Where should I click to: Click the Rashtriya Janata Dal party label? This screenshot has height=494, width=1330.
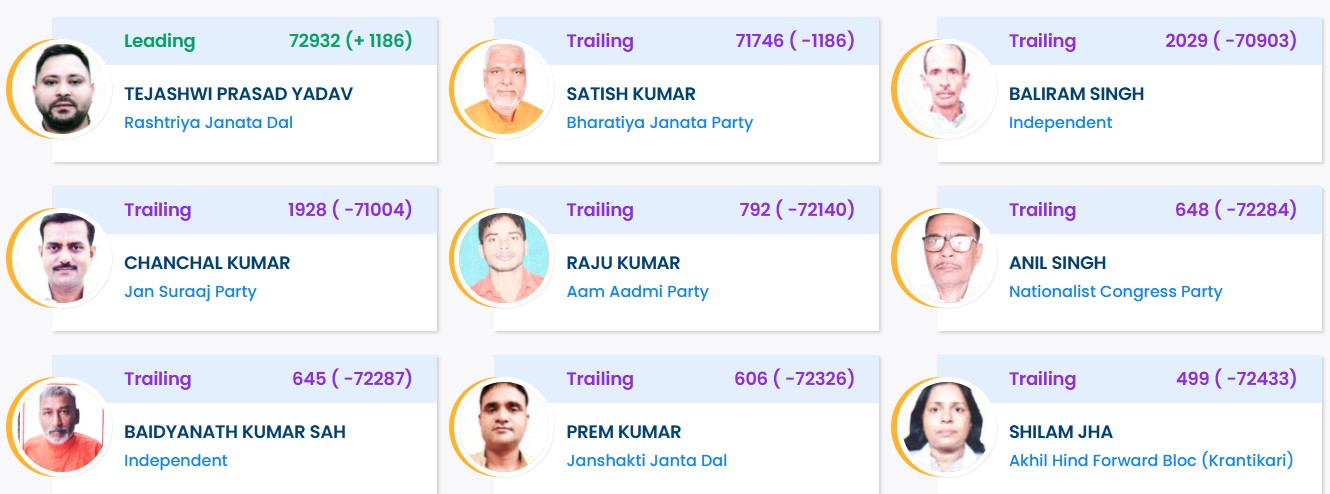(x=208, y=123)
